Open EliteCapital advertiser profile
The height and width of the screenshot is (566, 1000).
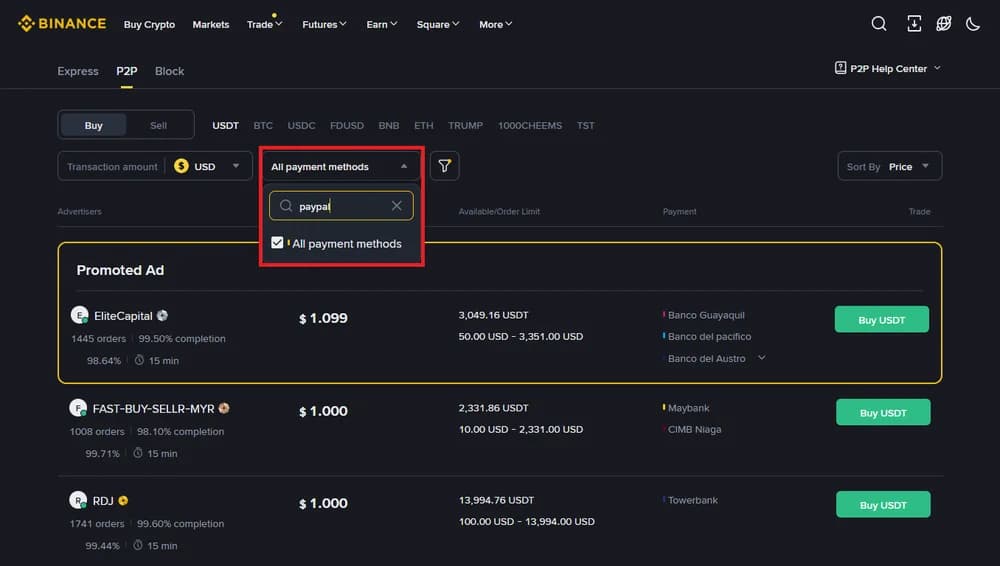pyautogui.click(x=123, y=315)
